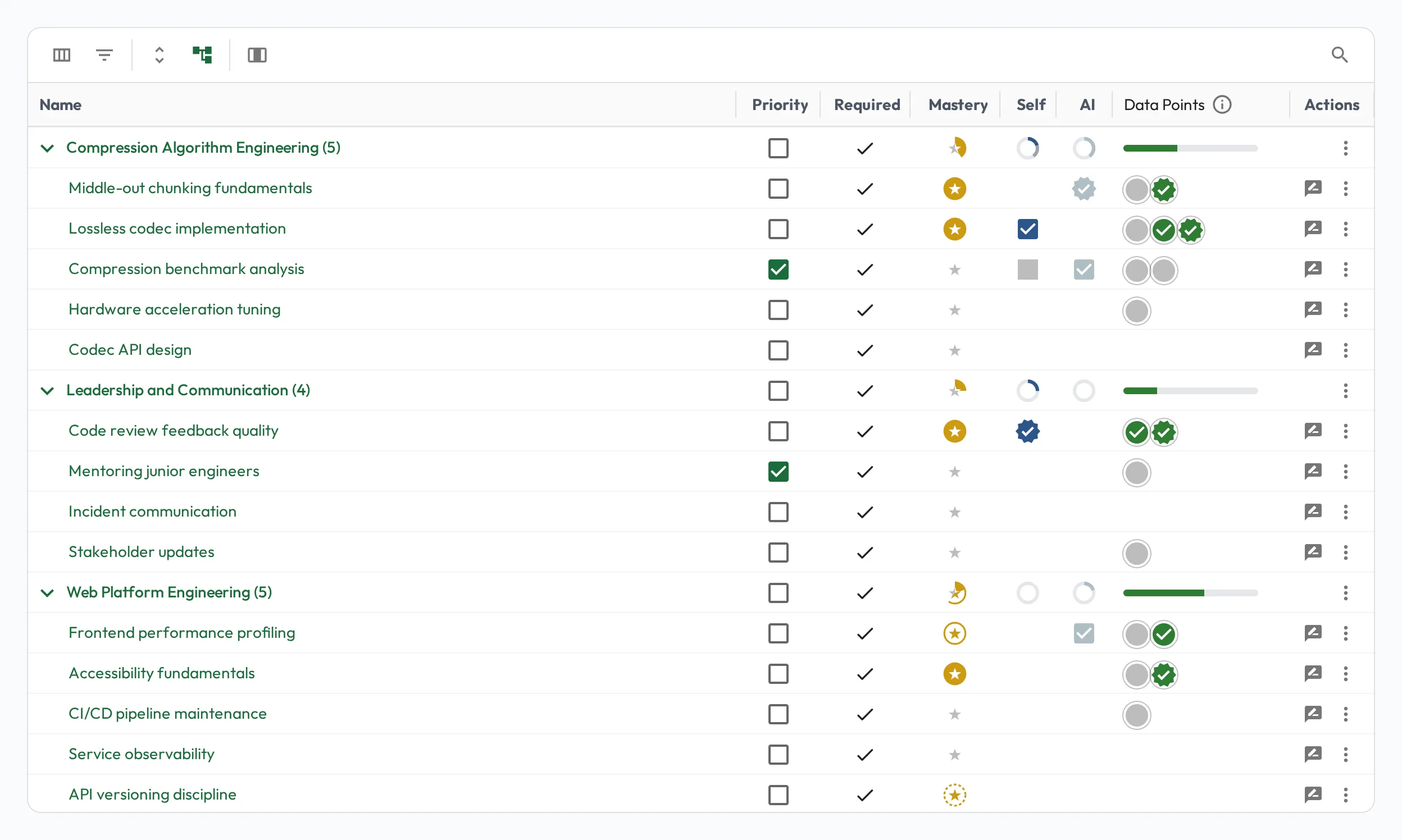Open Incident communication skill link

pos(152,512)
